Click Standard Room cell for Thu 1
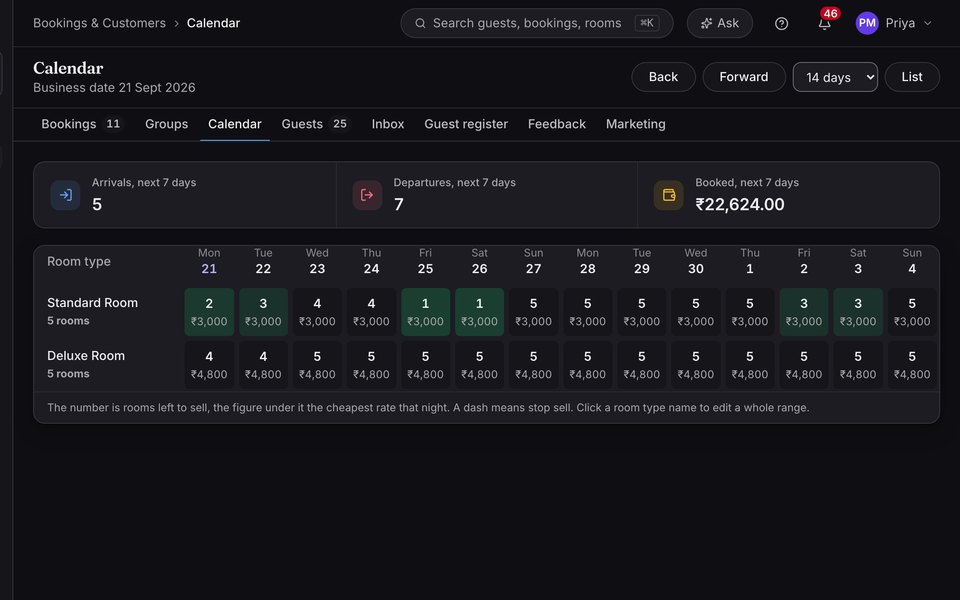Image resolution: width=960 pixels, height=600 pixels. 750,312
